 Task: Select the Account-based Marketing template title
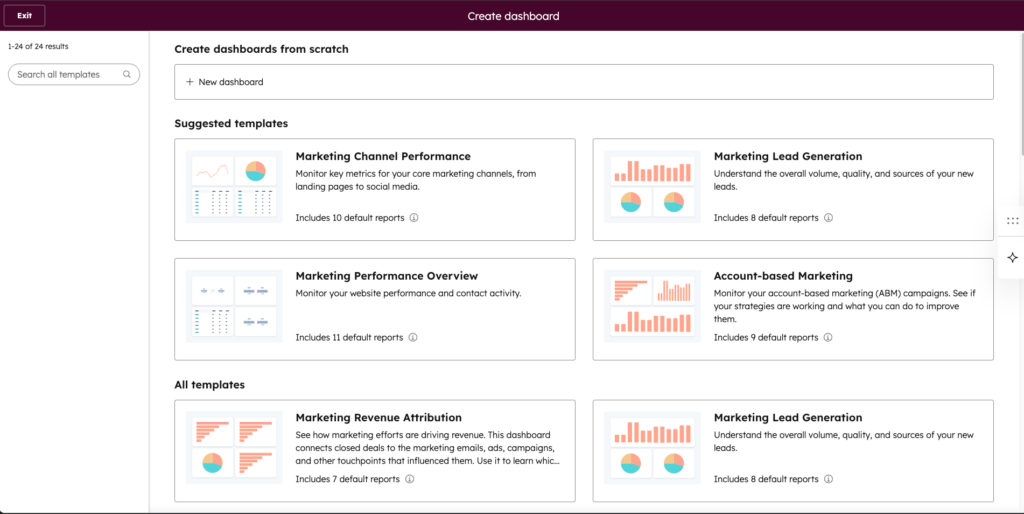[783, 276]
